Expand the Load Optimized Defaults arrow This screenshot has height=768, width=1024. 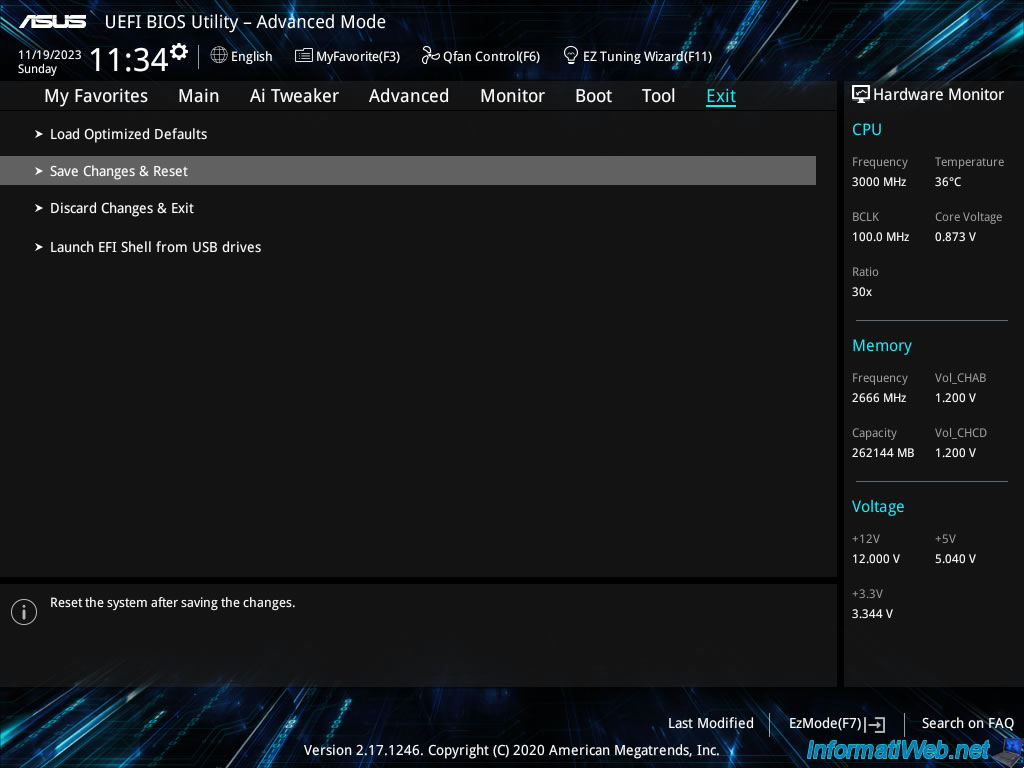tap(38, 134)
